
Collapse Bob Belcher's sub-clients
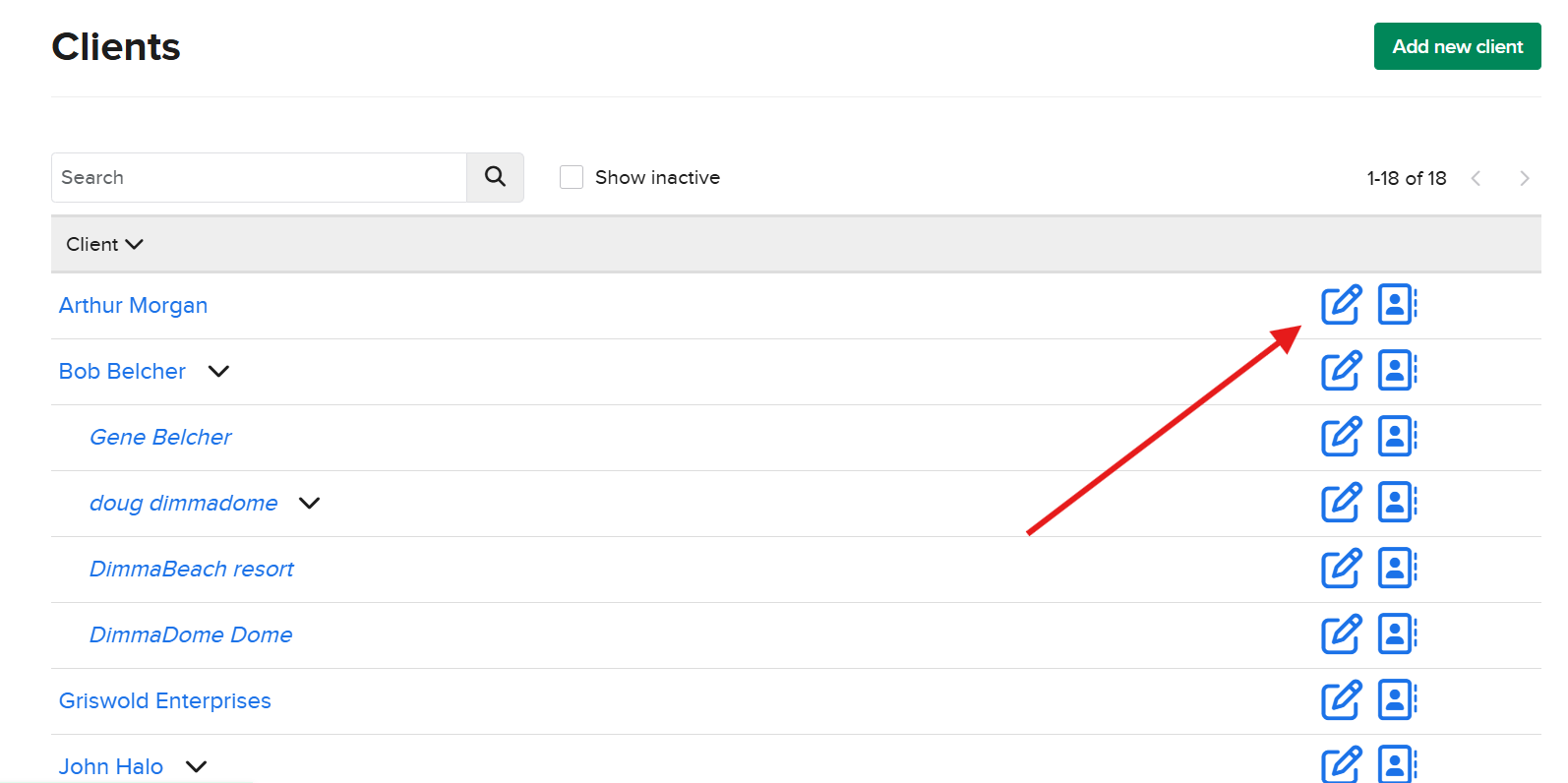click(x=218, y=372)
